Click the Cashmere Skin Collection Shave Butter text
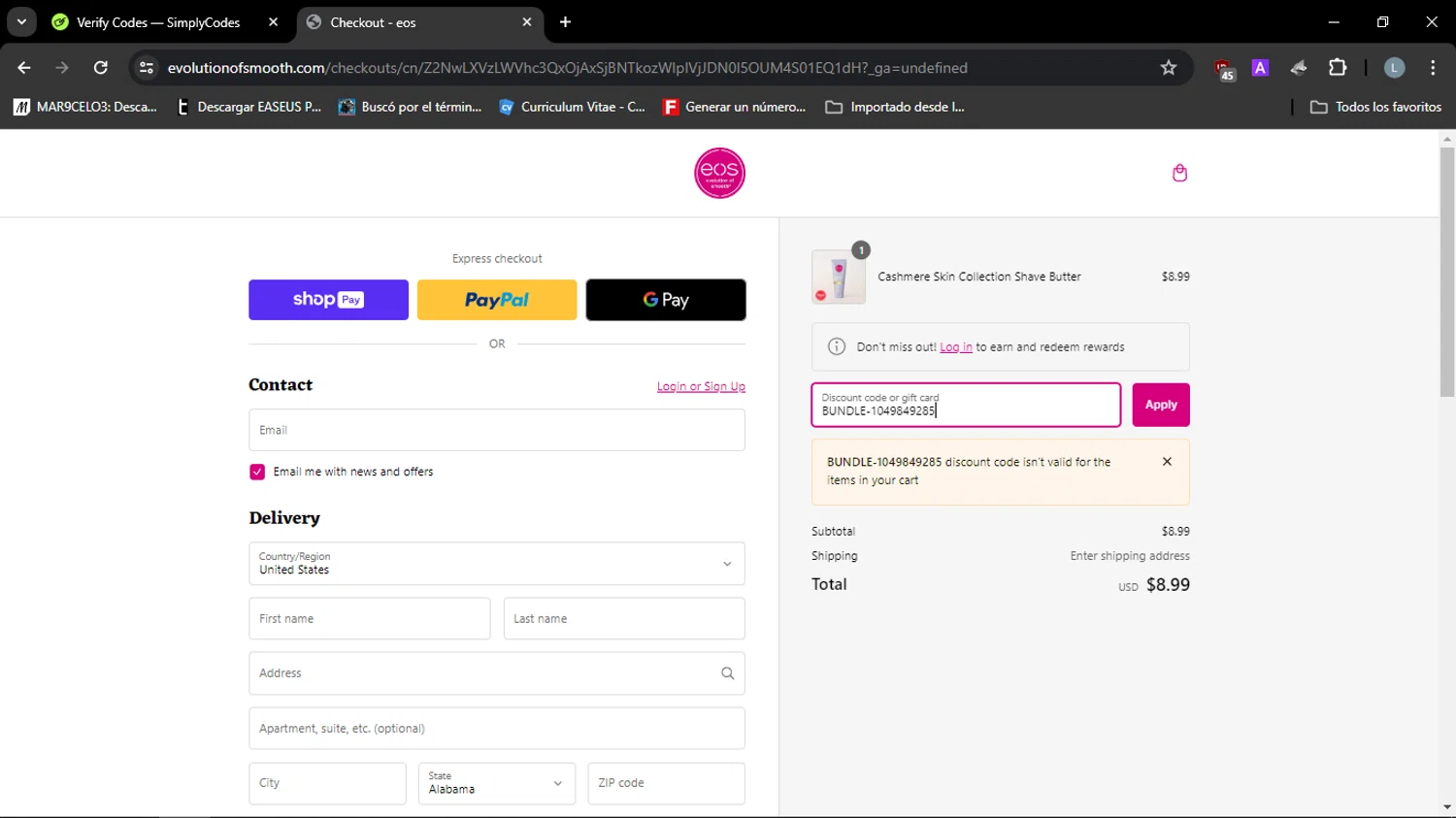The image size is (1456, 818). 979,277
